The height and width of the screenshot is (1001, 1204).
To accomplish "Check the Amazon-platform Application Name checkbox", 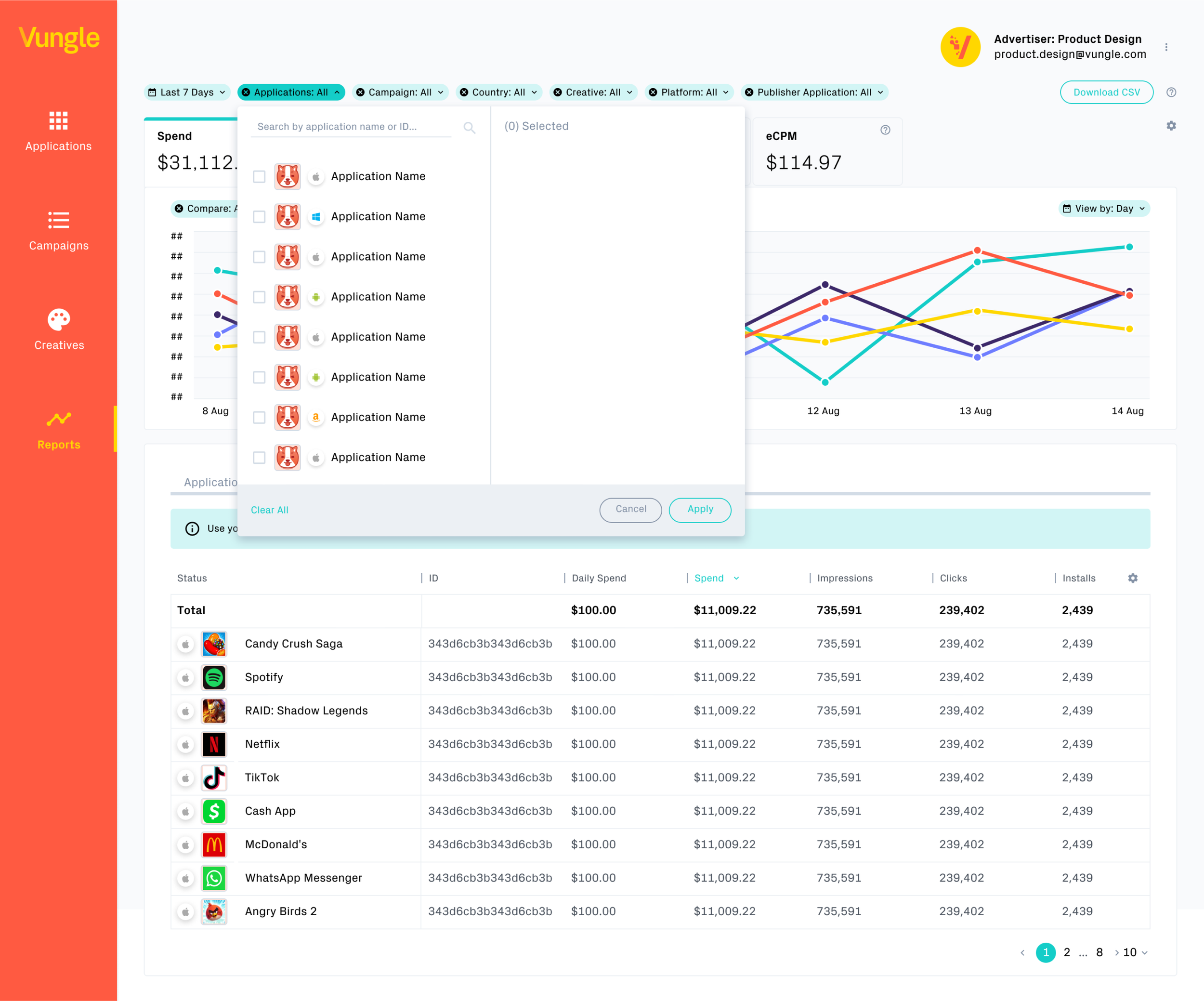I will pyautogui.click(x=259, y=417).
